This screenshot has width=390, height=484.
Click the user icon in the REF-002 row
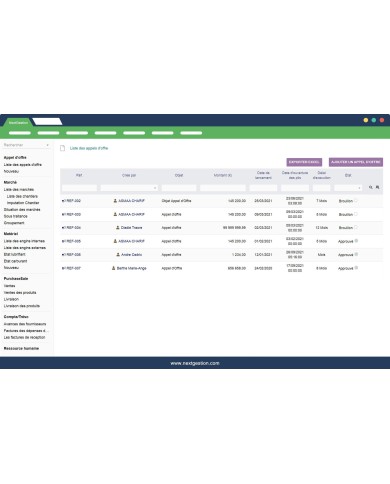[x=115, y=201]
